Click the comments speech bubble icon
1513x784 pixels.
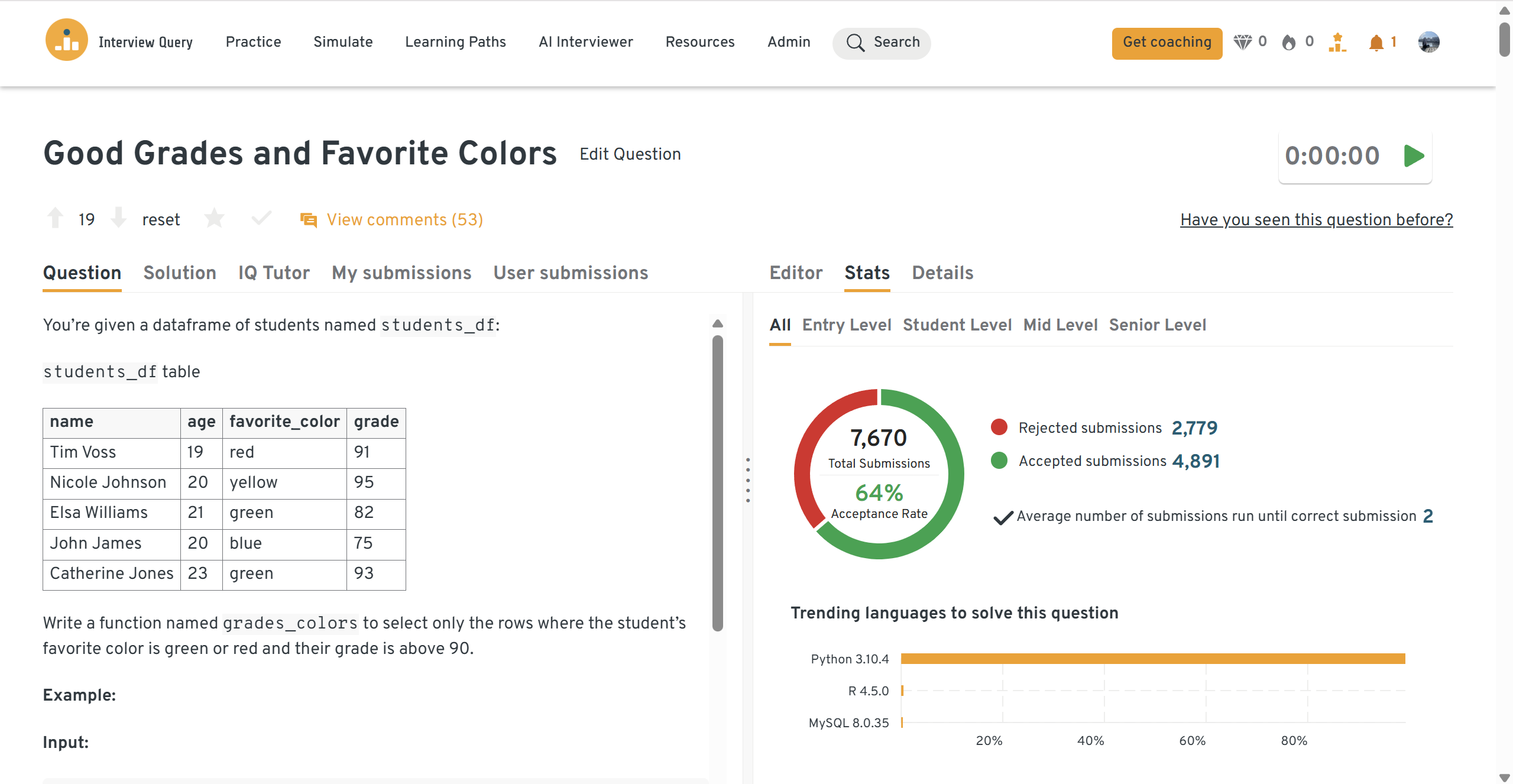[x=308, y=220]
